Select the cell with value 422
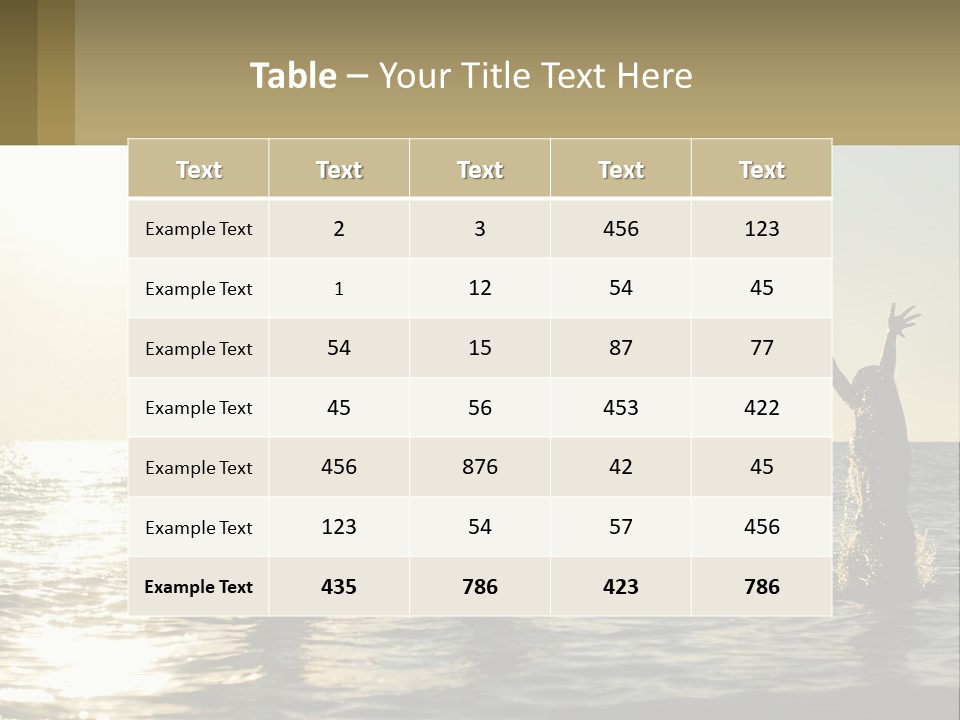Screen dimensions: 960x720 pos(761,407)
